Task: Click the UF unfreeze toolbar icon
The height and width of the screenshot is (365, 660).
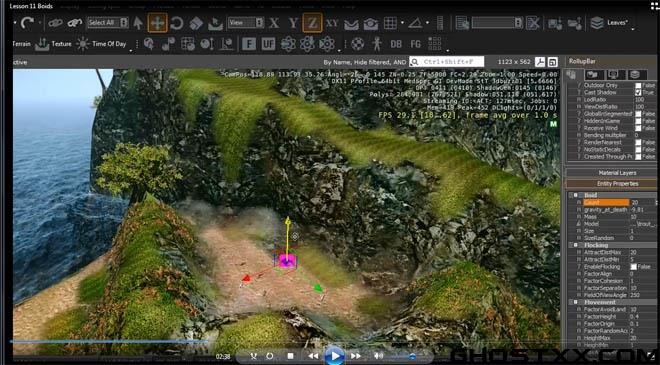Action: (268, 44)
